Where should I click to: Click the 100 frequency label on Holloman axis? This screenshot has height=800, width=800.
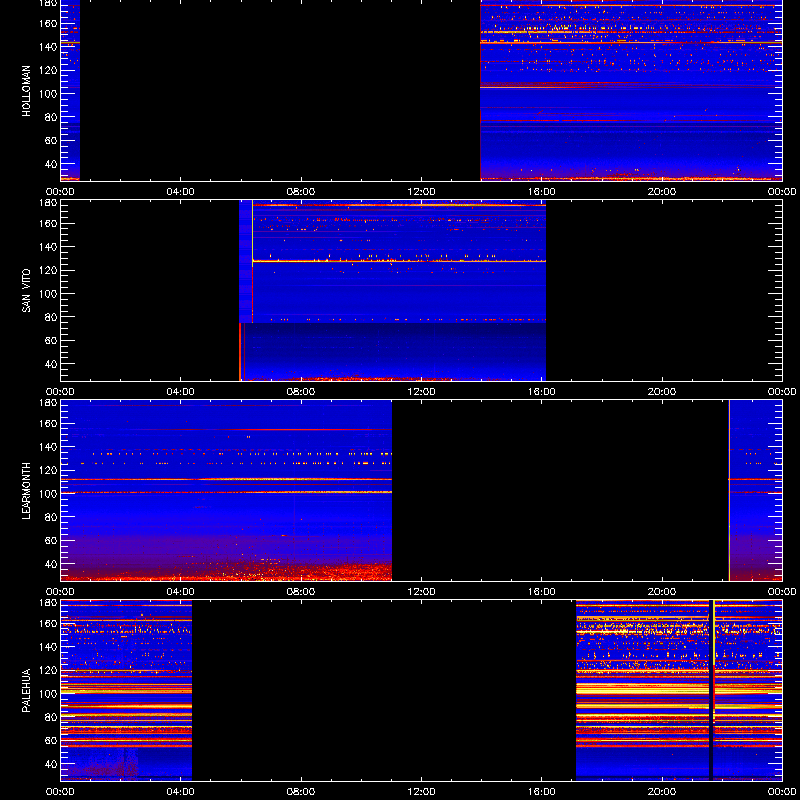(49, 94)
